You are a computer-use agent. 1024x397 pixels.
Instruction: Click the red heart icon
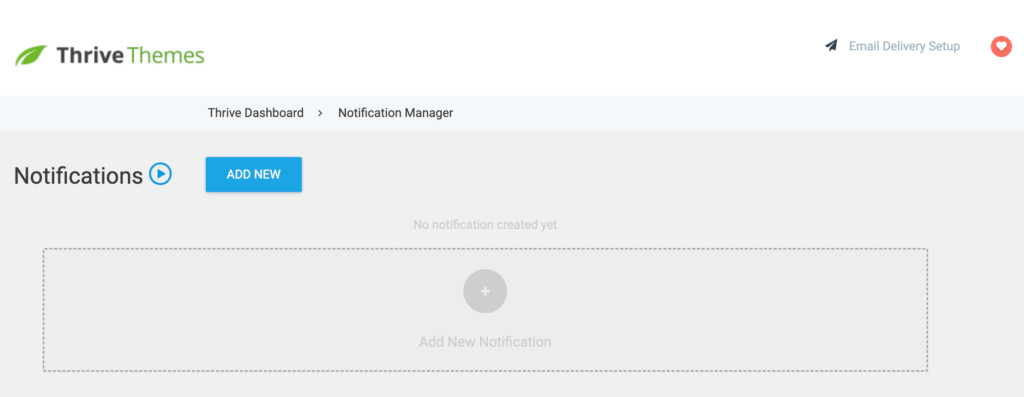[x=1000, y=46]
